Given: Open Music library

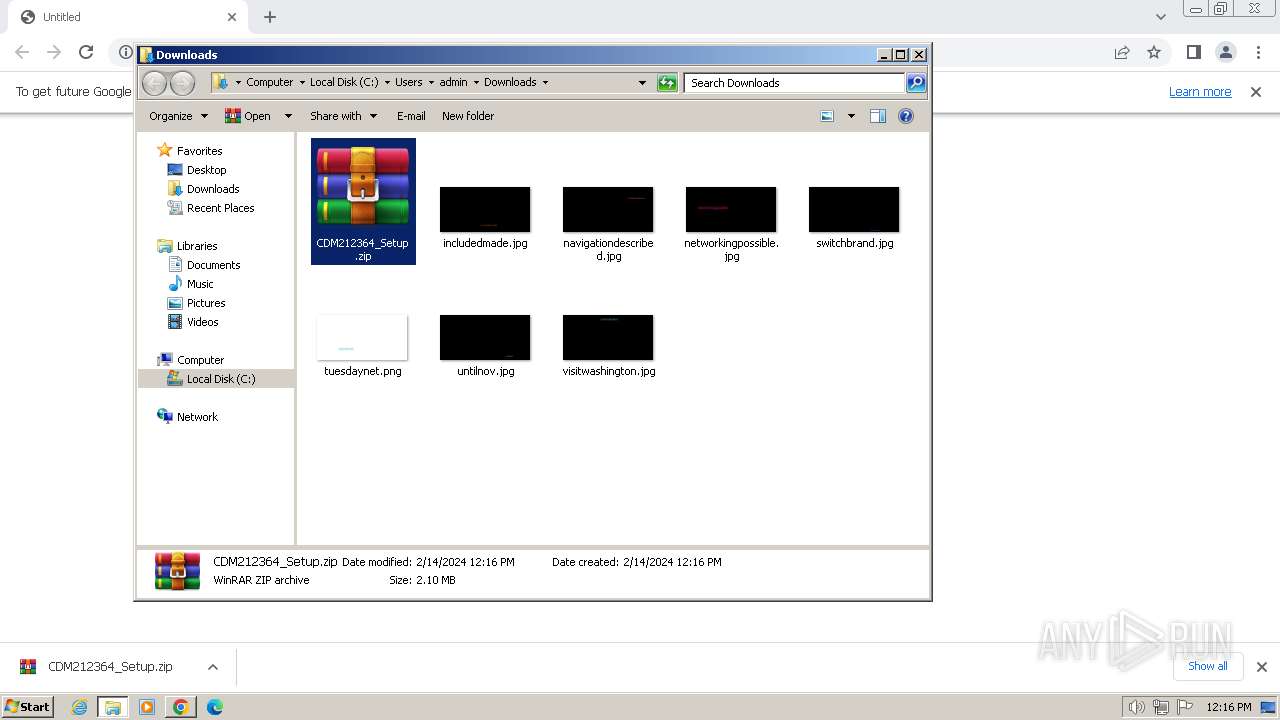Looking at the screenshot, I should point(200,284).
